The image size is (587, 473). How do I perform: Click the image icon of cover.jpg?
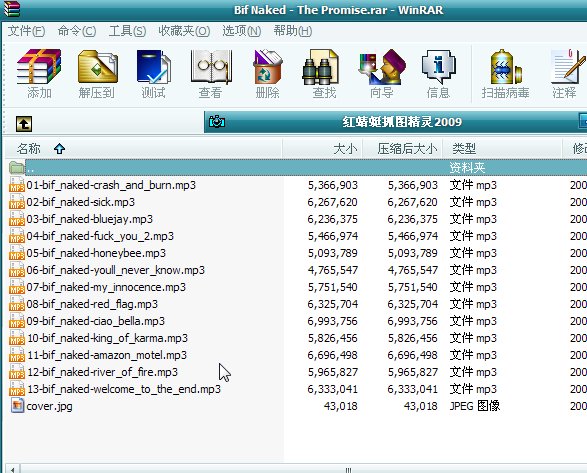point(17,406)
